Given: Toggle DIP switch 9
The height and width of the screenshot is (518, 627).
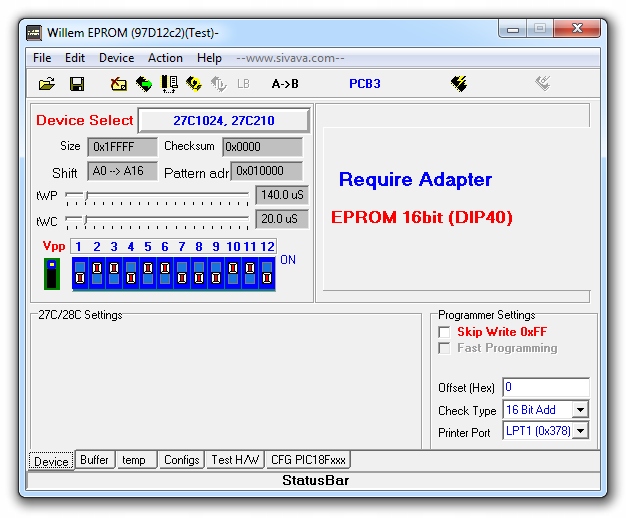Looking at the screenshot, I should pyautogui.click(x=216, y=273).
